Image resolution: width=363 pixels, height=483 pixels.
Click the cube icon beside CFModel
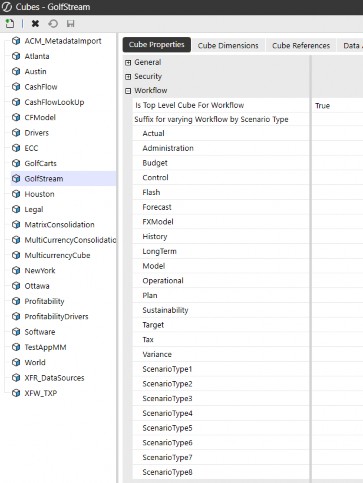(16, 117)
